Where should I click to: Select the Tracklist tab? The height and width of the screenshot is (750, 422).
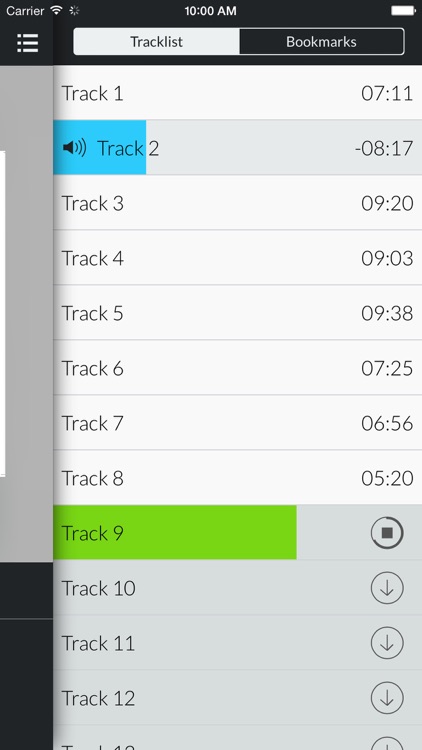[156, 42]
